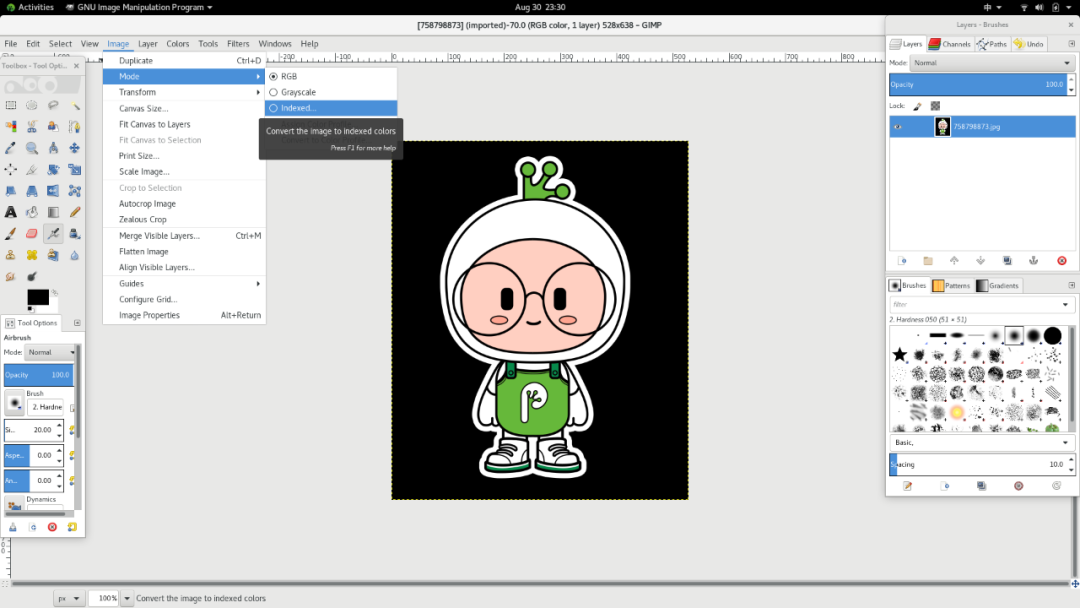Open the Layers panel configuration menu button
Screen dimensions: 1080x608
click(1072, 44)
